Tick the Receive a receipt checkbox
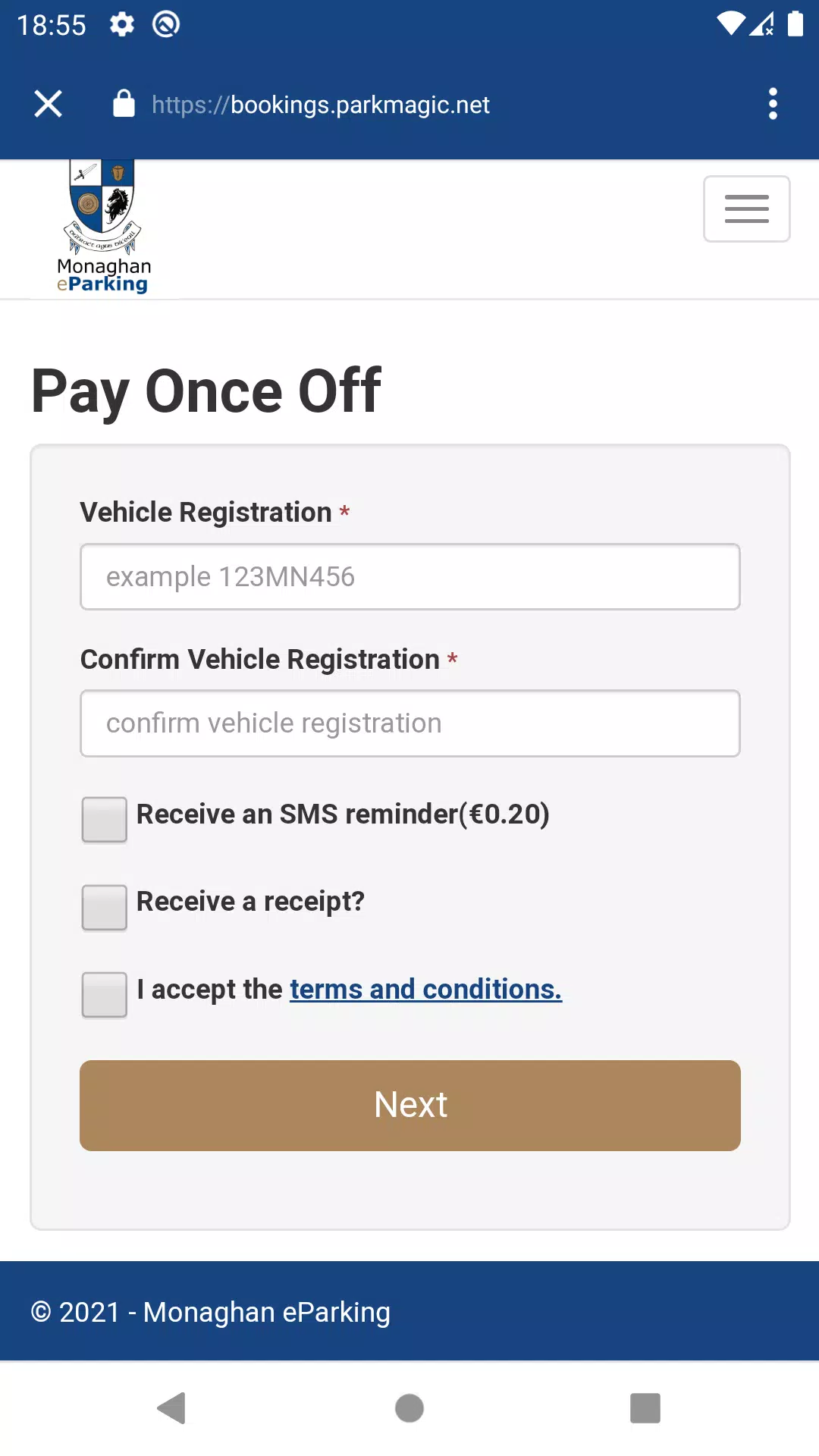This screenshot has height=1456, width=819. tap(105, 907)
